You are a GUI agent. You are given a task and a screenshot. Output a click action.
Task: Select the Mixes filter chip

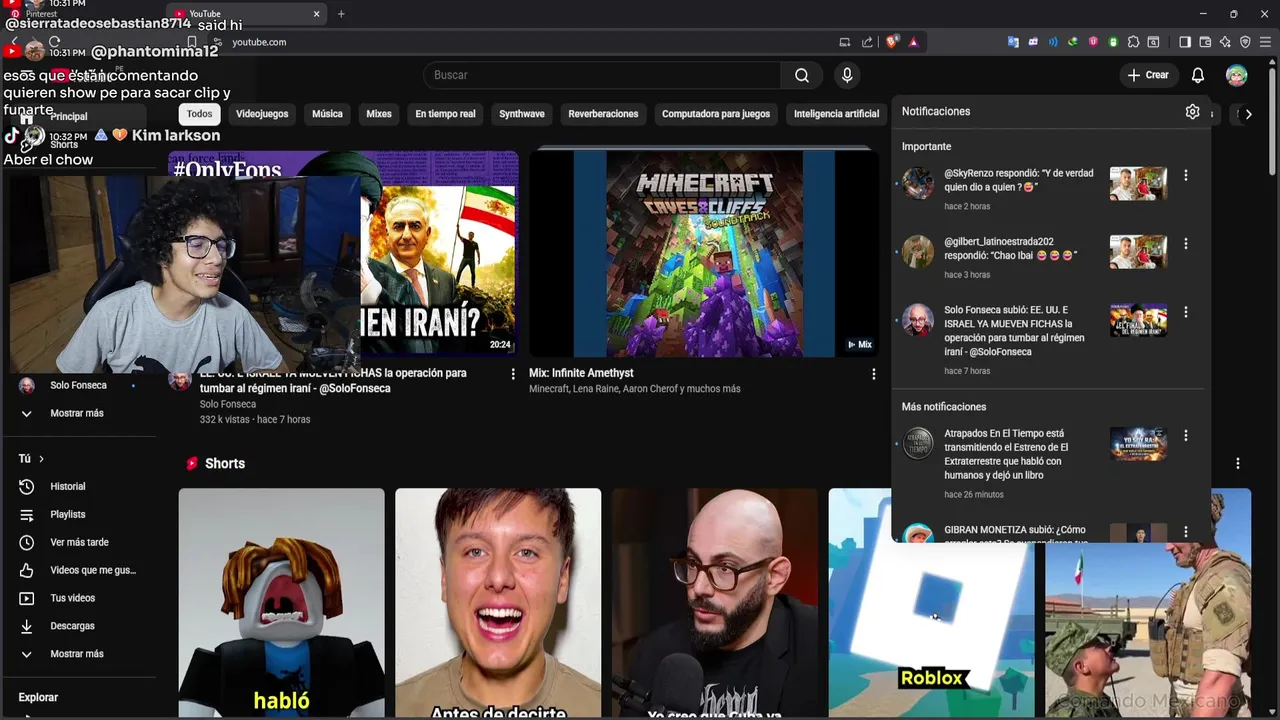tap(379, 114)
